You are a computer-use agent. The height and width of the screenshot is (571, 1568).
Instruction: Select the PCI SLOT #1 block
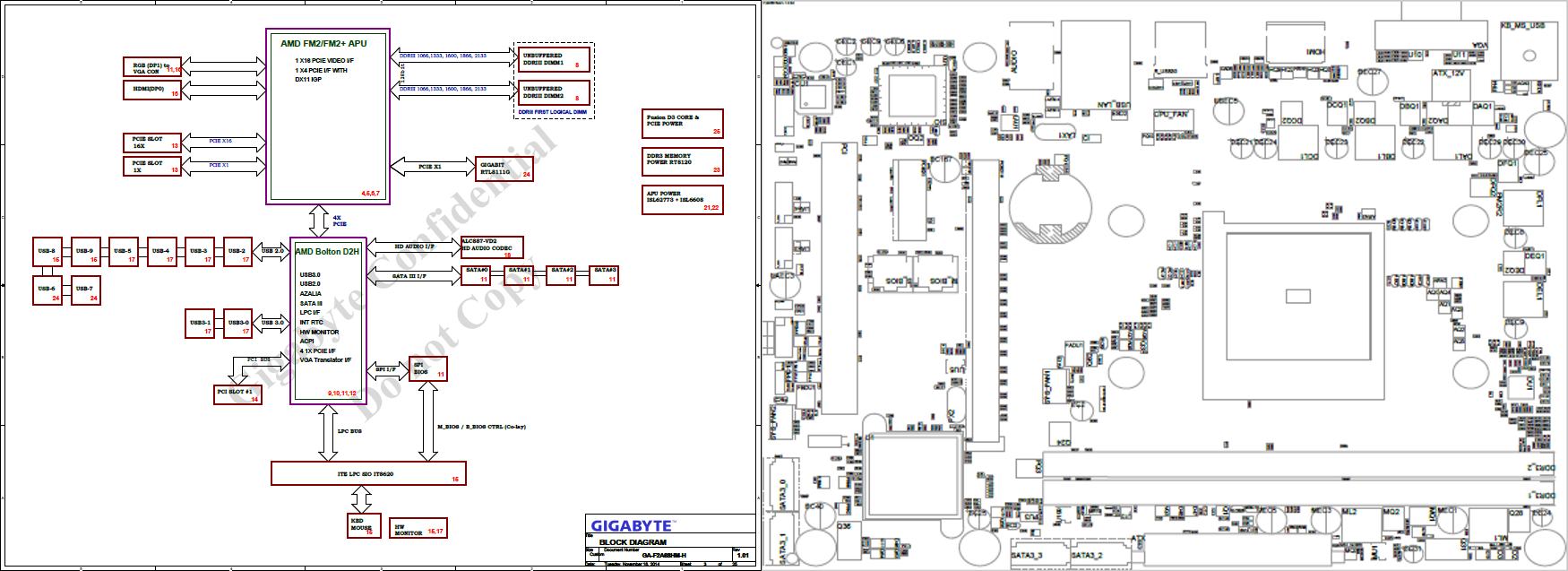[x=237, y=394]
